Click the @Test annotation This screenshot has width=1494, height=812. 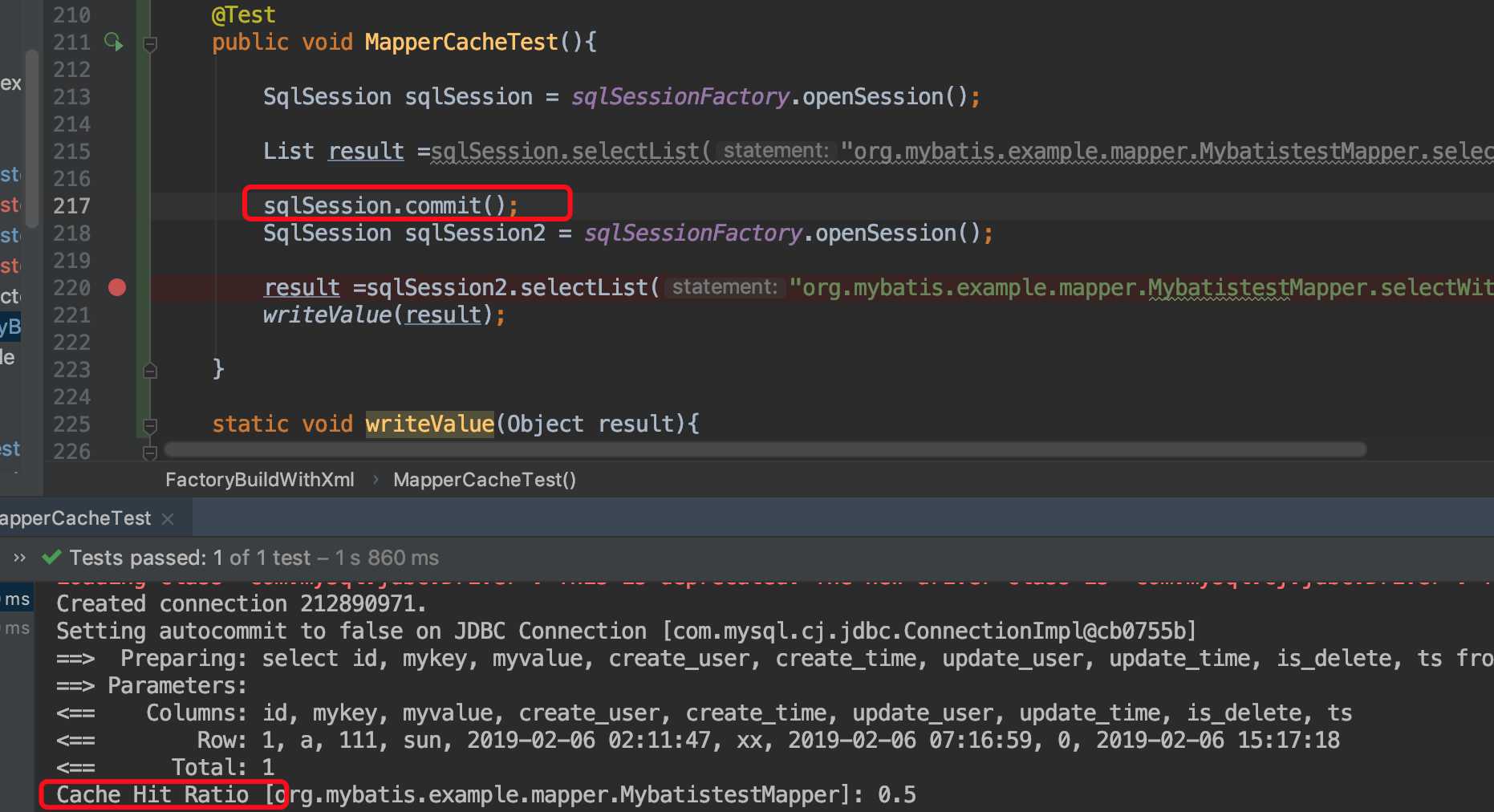243,14
